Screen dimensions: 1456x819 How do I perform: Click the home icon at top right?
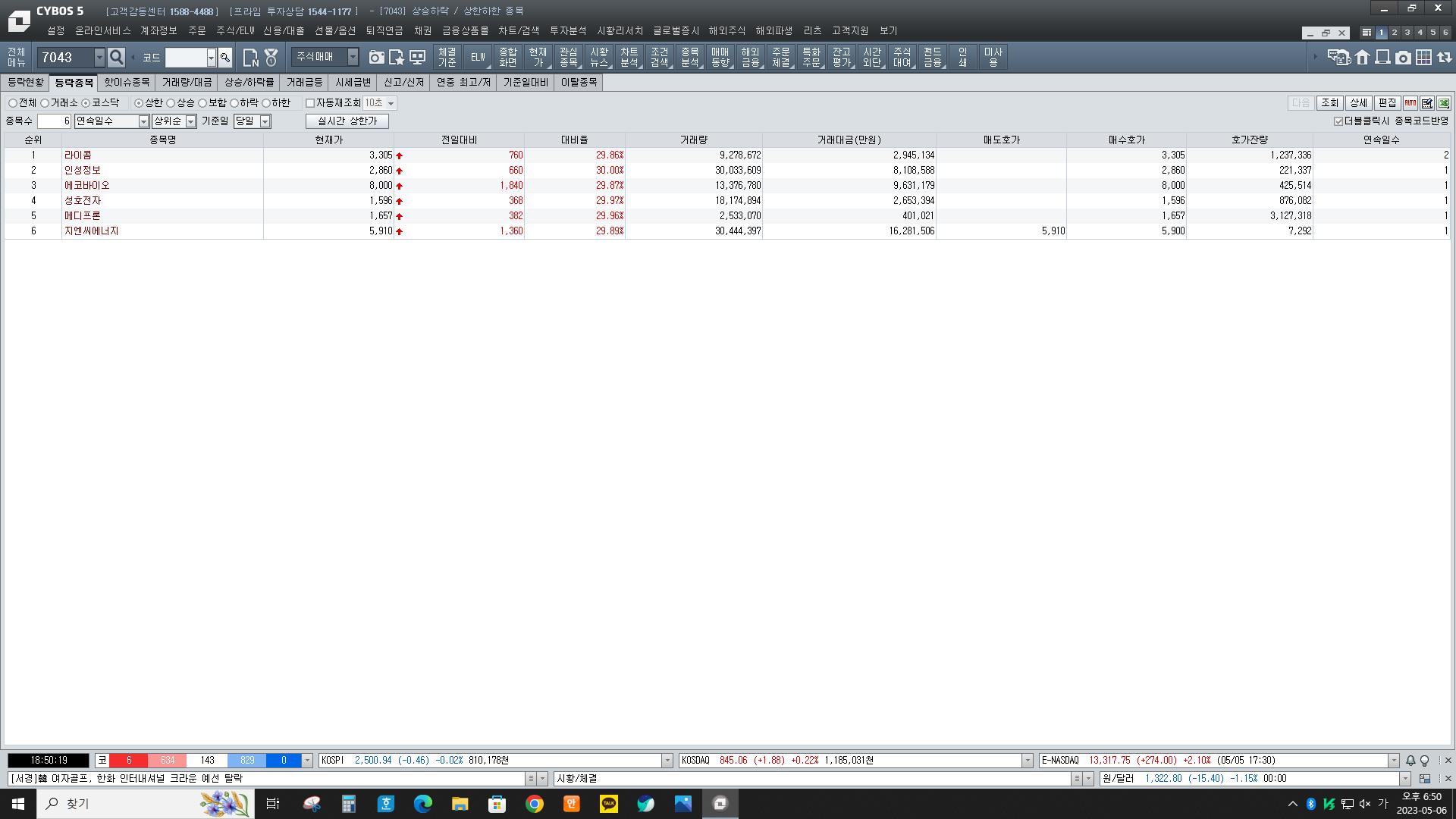pyautogui.click(x=1363, y=58)
